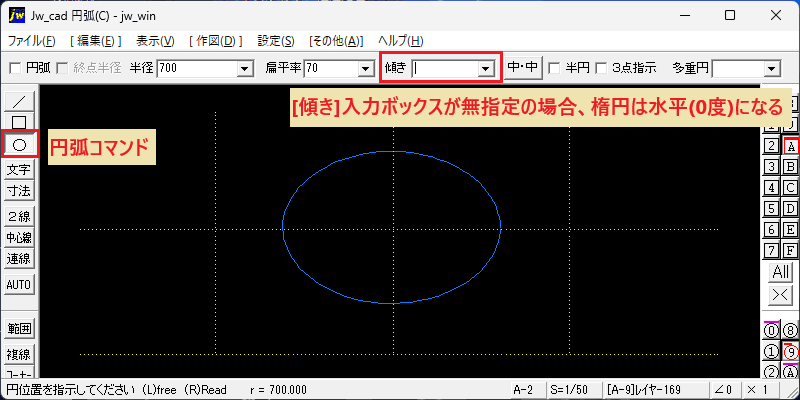This screenshot has height=400, width=800.
Task: Enable the 円弧 arc checkbox
Action: click(15, 68)
